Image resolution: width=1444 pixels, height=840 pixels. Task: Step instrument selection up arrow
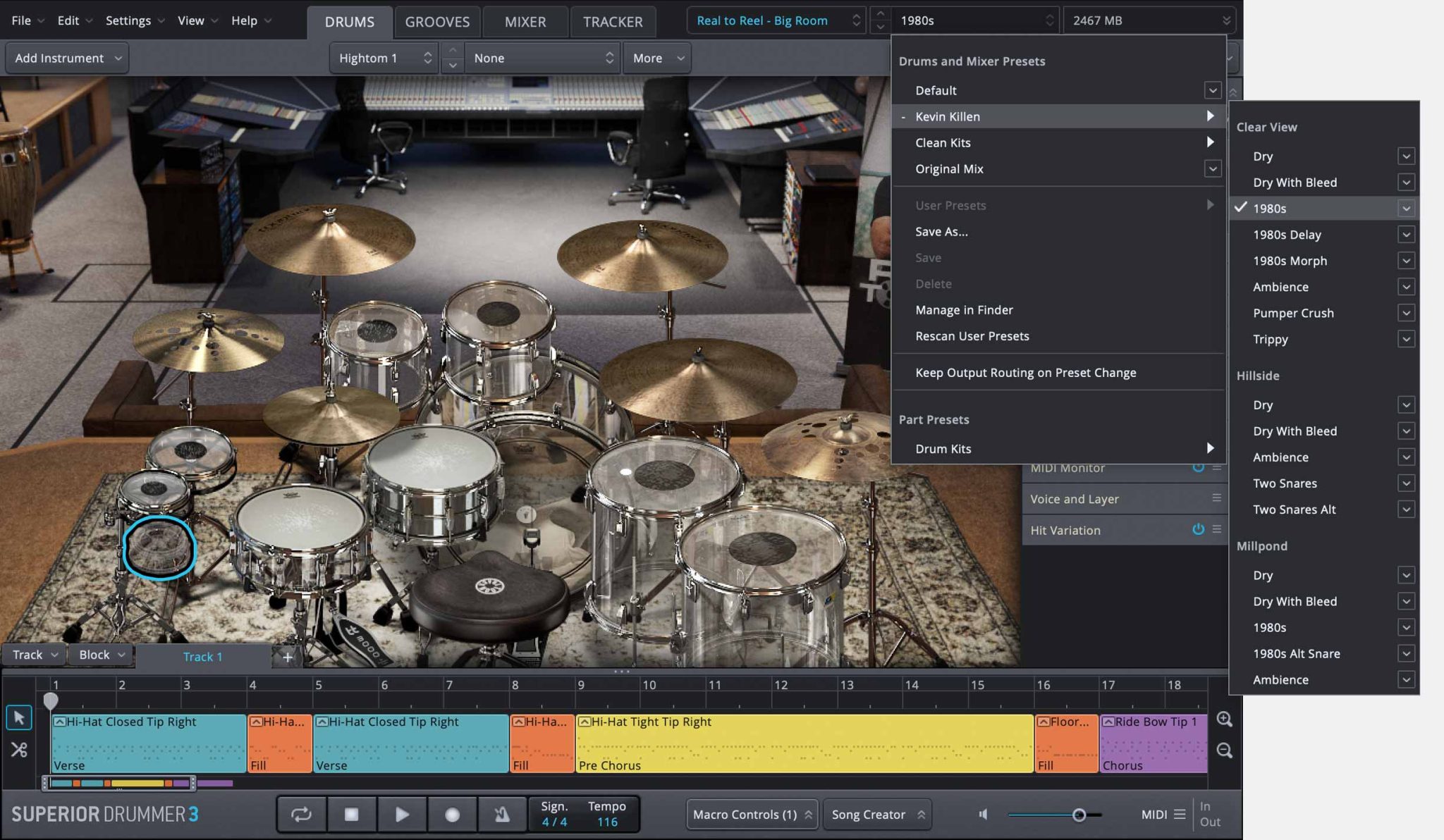click(x=453, y=51)
